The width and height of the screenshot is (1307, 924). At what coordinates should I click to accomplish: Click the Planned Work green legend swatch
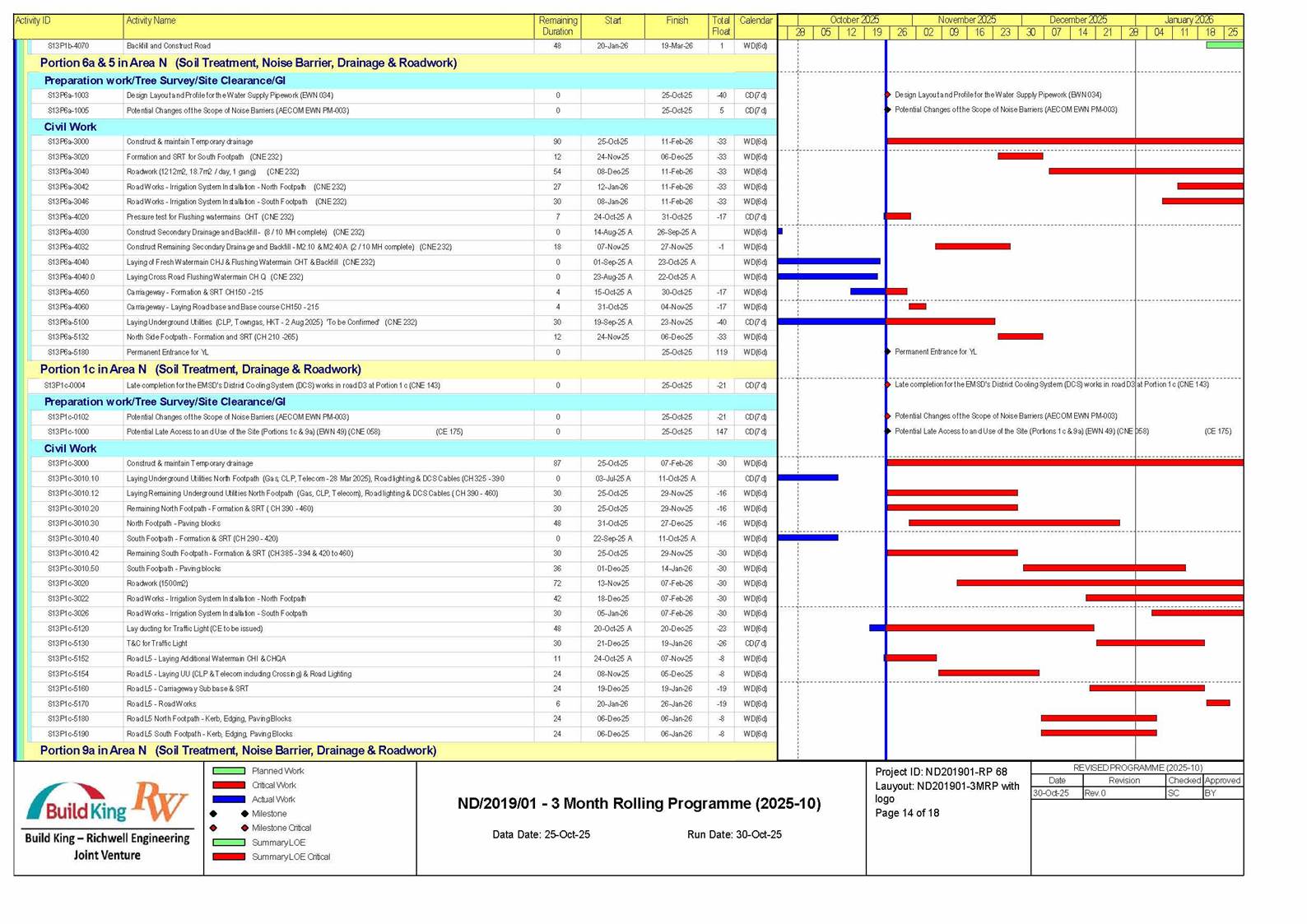pos(229,771)
